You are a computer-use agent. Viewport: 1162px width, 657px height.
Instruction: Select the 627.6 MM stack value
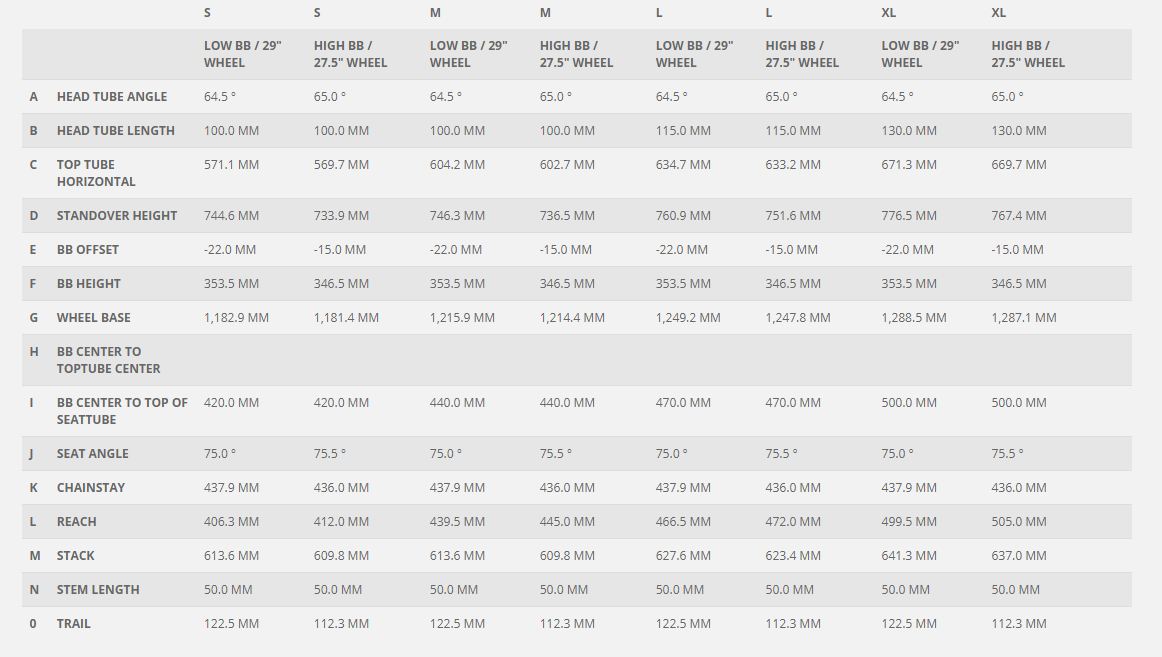coord(683,556)
